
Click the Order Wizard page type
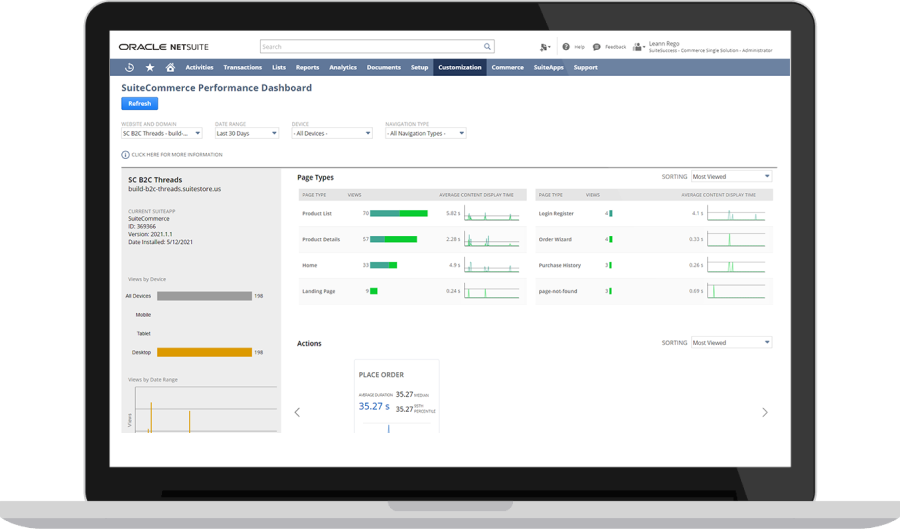(555, 239)
